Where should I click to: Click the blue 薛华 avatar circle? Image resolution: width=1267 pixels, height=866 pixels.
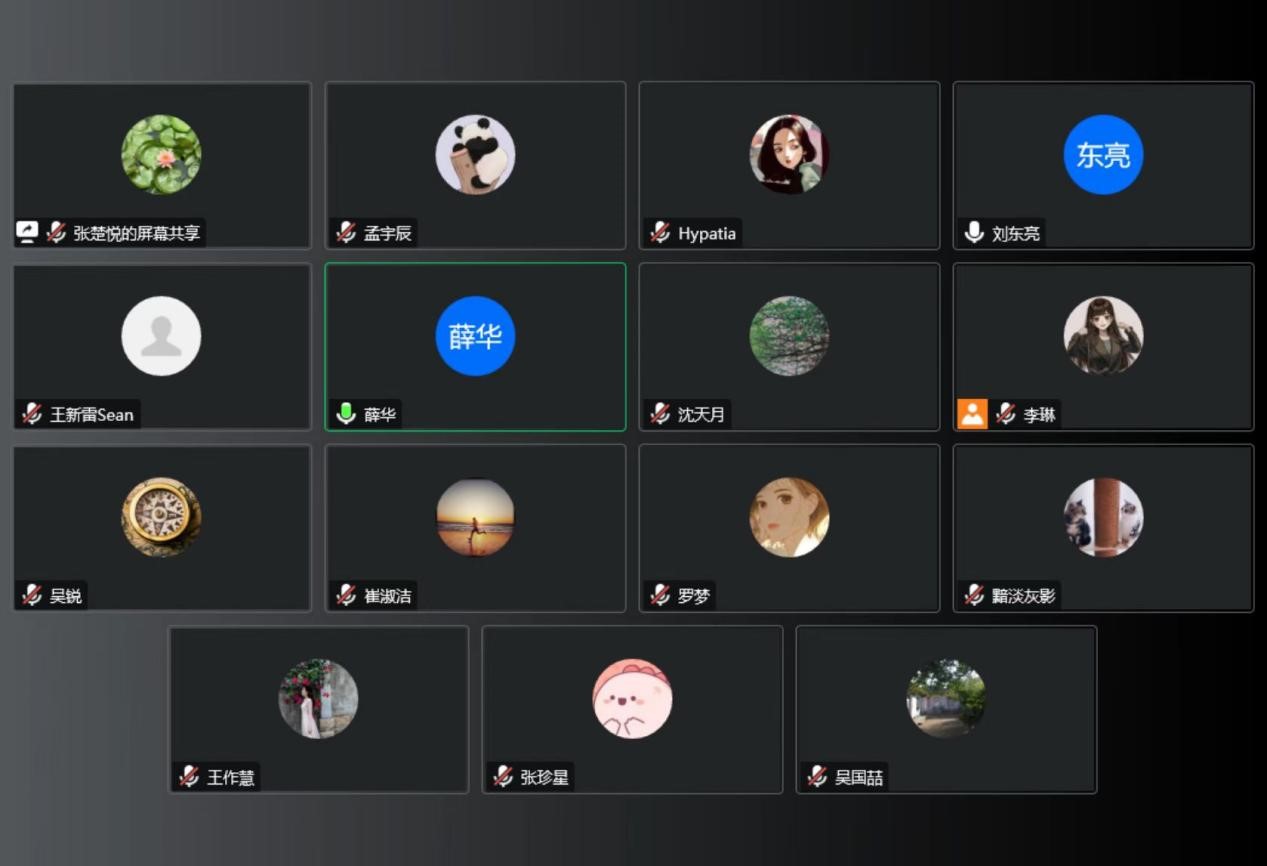coord(475,336)
